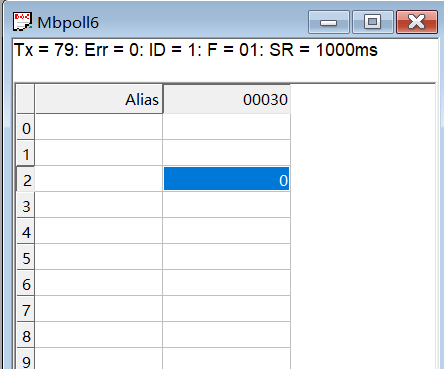Select the top-left corner grid cell
The width and height of the screenshot is (444, 369).
click(26, 99)
